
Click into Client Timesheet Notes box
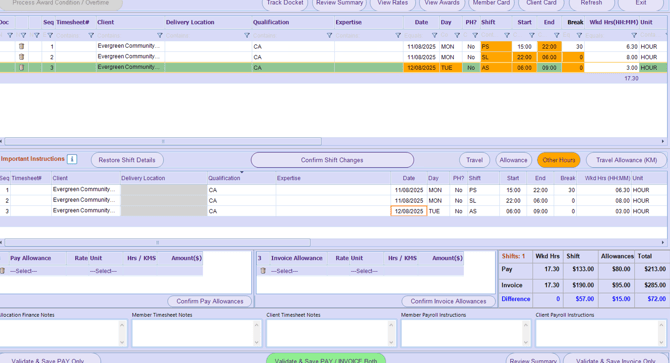(327, 333)
